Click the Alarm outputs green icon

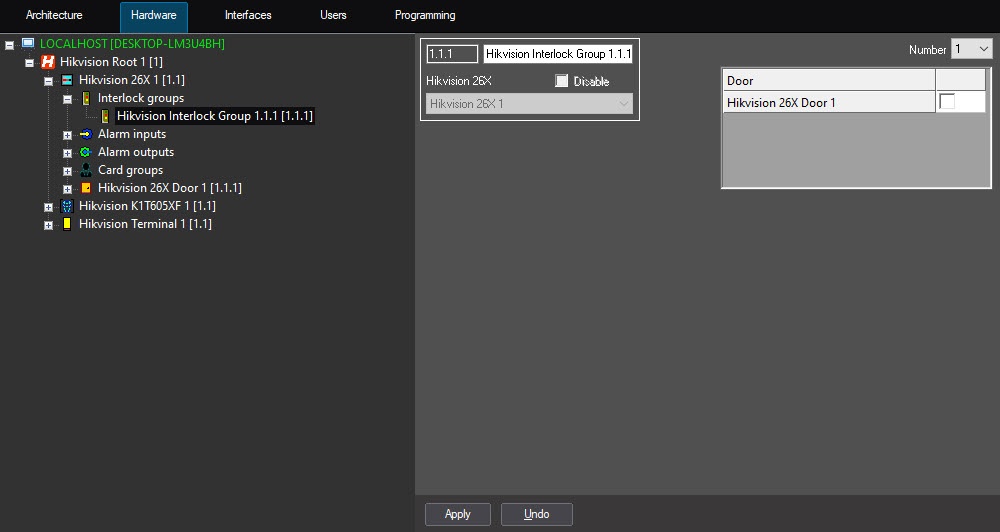(x=85, y=152)
